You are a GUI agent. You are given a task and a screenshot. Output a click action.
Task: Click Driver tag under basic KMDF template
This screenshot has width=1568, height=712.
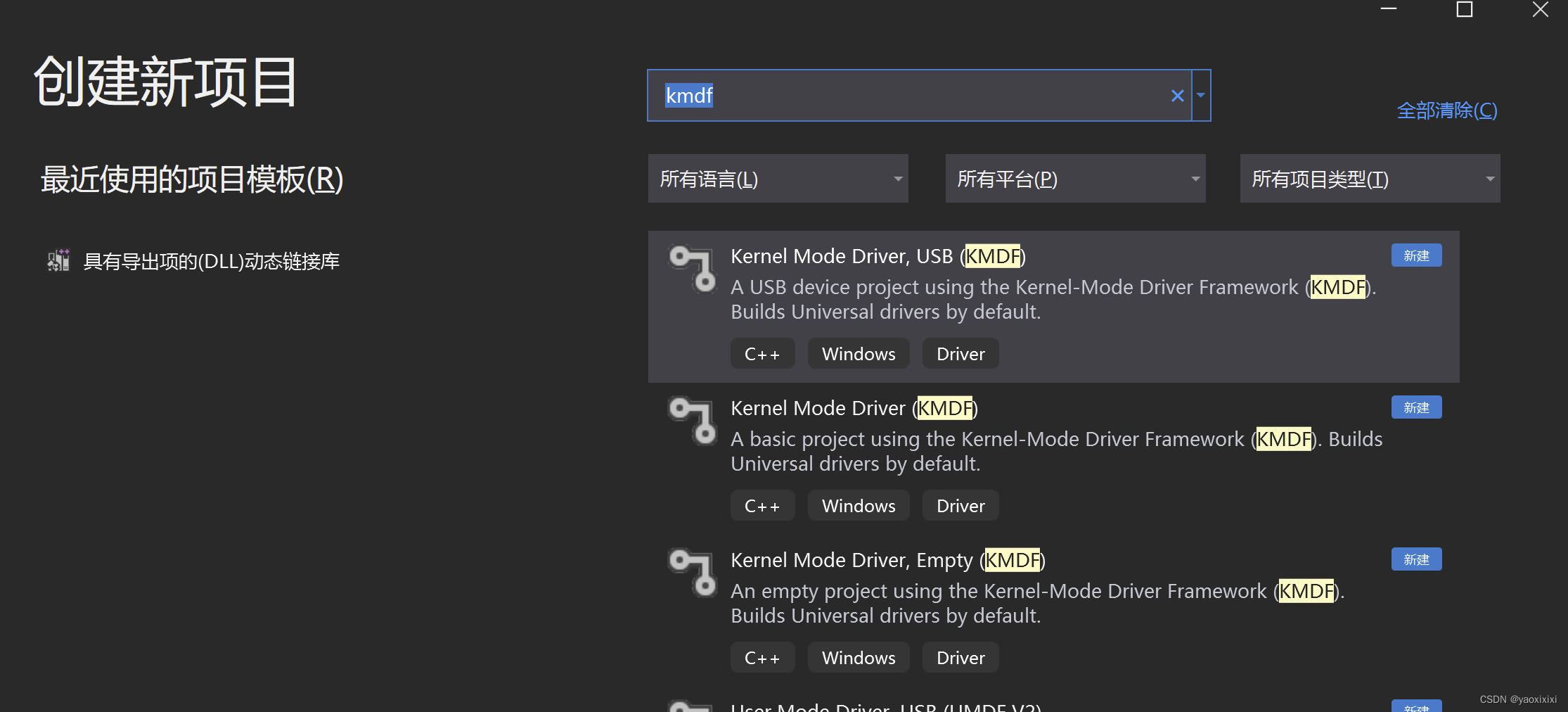click(960, 505)
